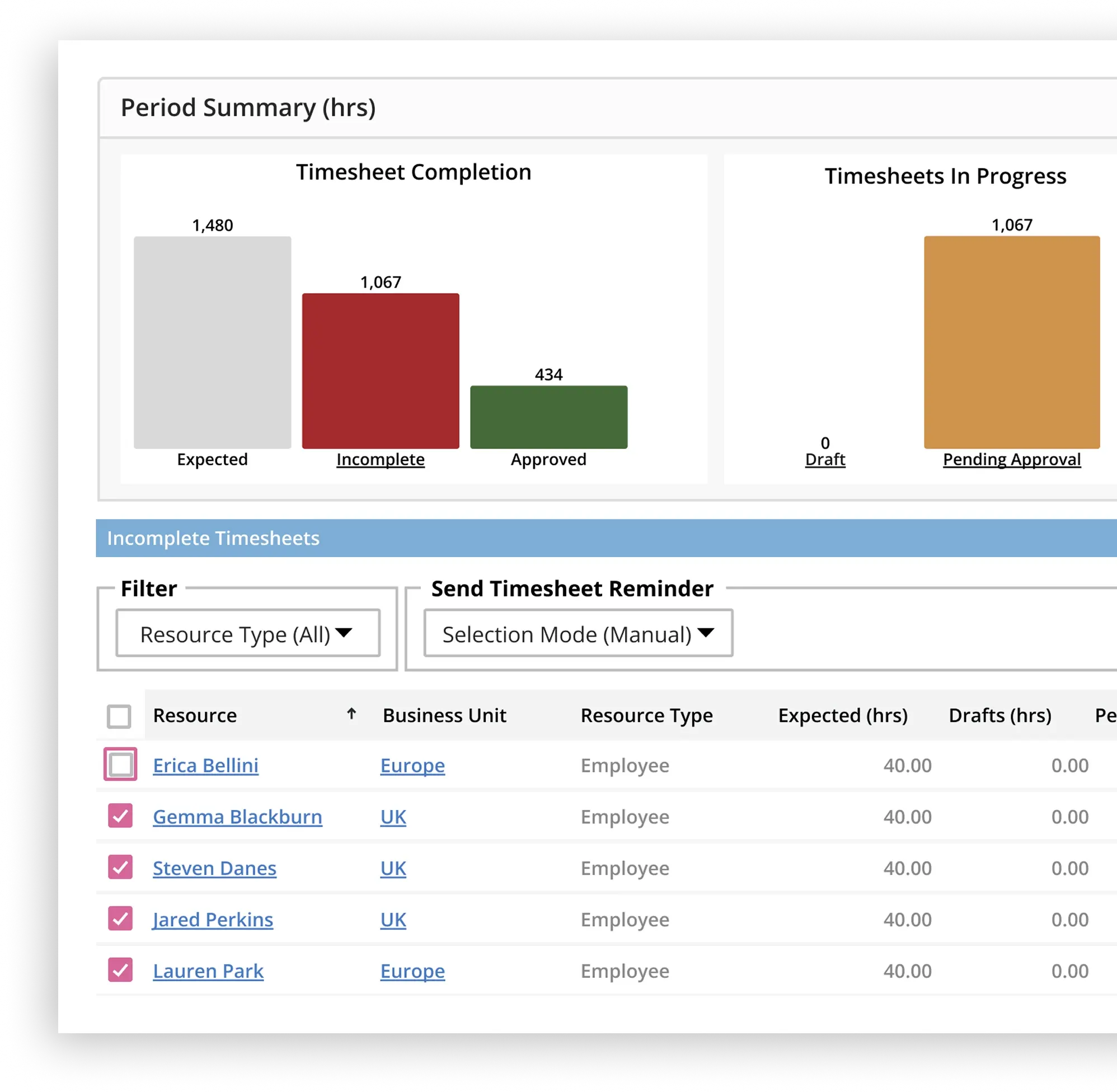This screenshot has width=1117, height=1092.
Task: Click the orange Pending Approval bar
Action: 1011,341
